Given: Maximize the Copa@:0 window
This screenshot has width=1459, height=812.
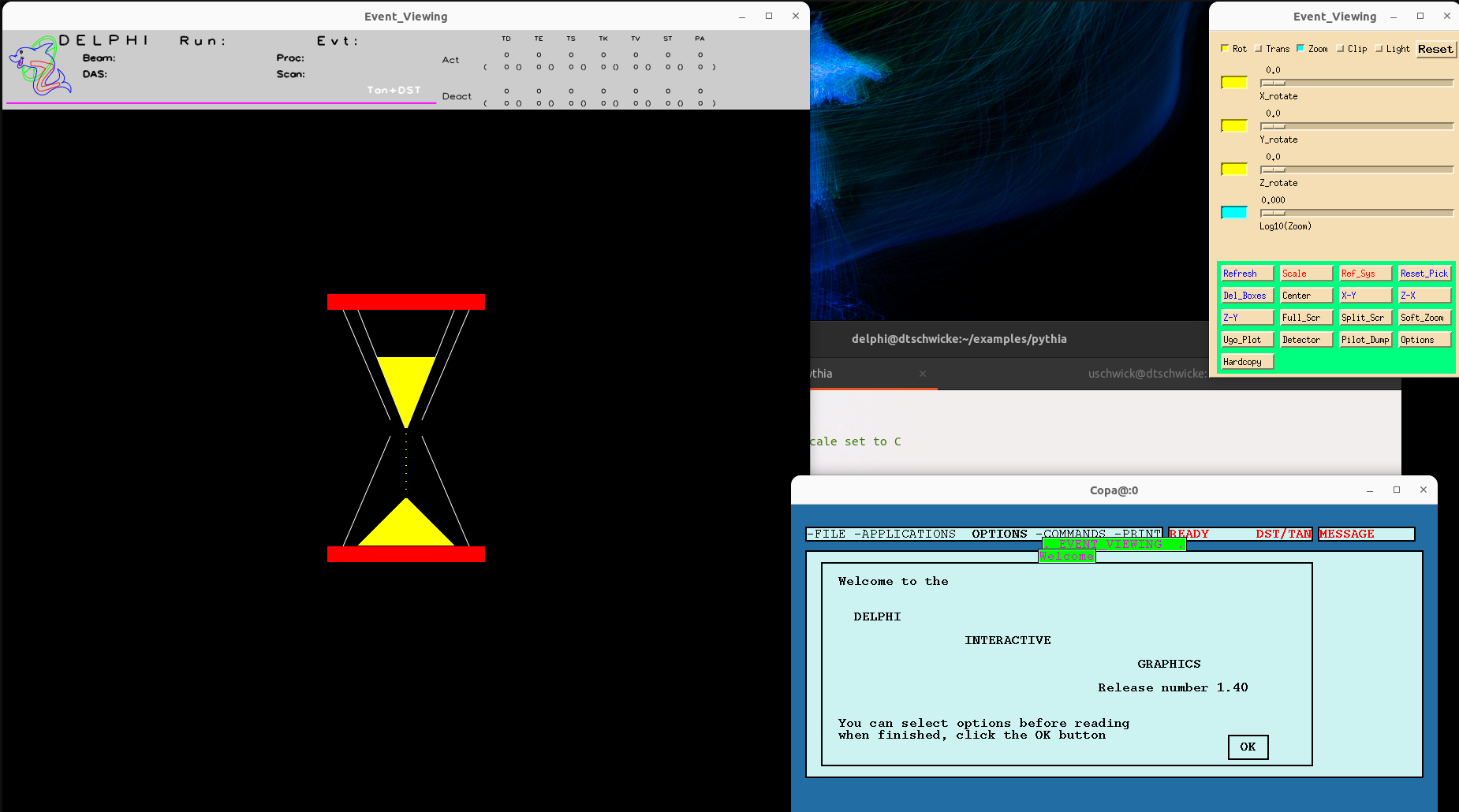Looking at the screenshot, I should pos(1397,490).
